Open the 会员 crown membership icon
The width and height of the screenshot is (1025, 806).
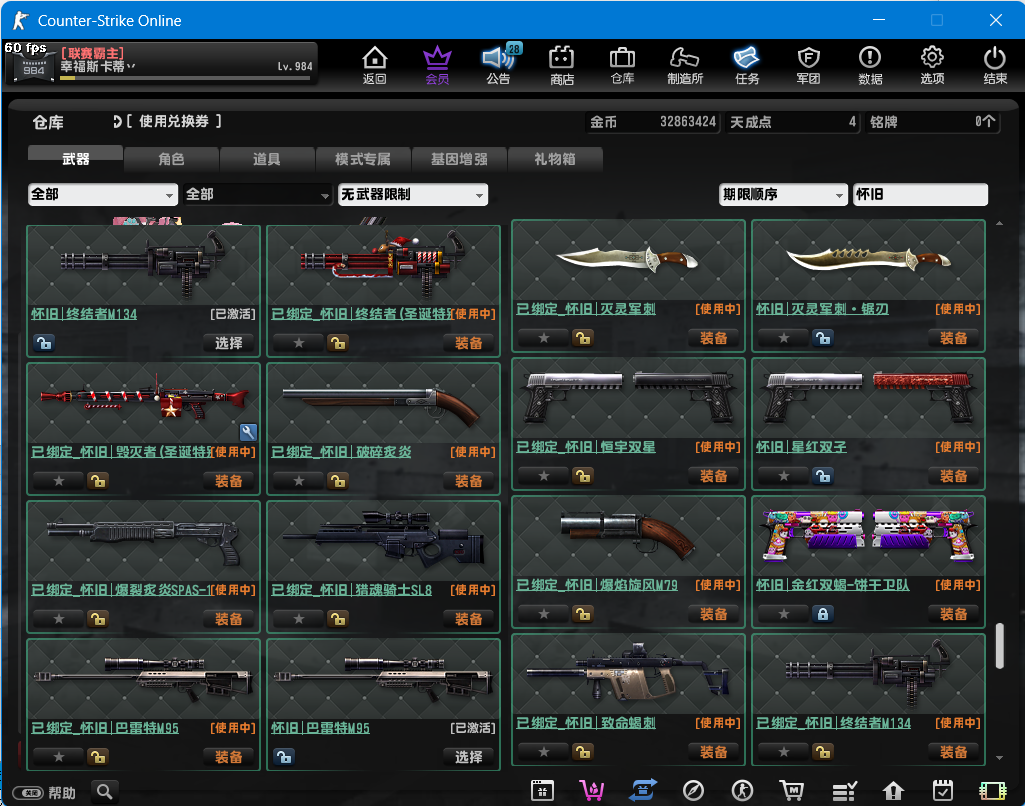437,65
